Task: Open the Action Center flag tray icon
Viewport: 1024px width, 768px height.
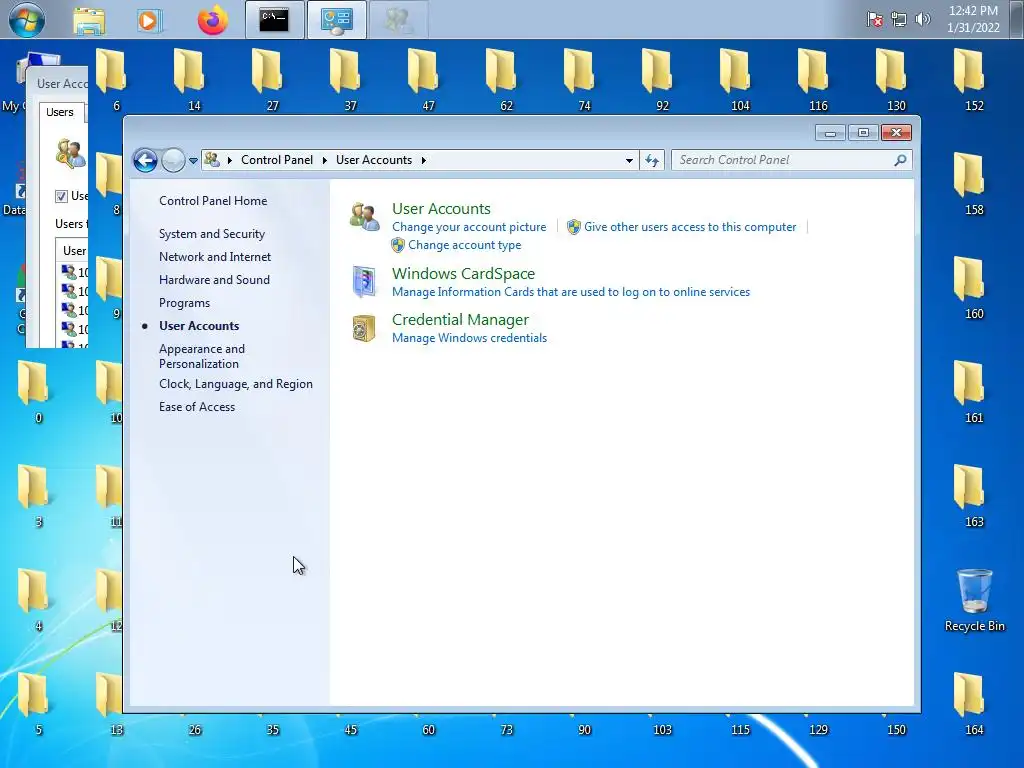Action: coord(875,20)
